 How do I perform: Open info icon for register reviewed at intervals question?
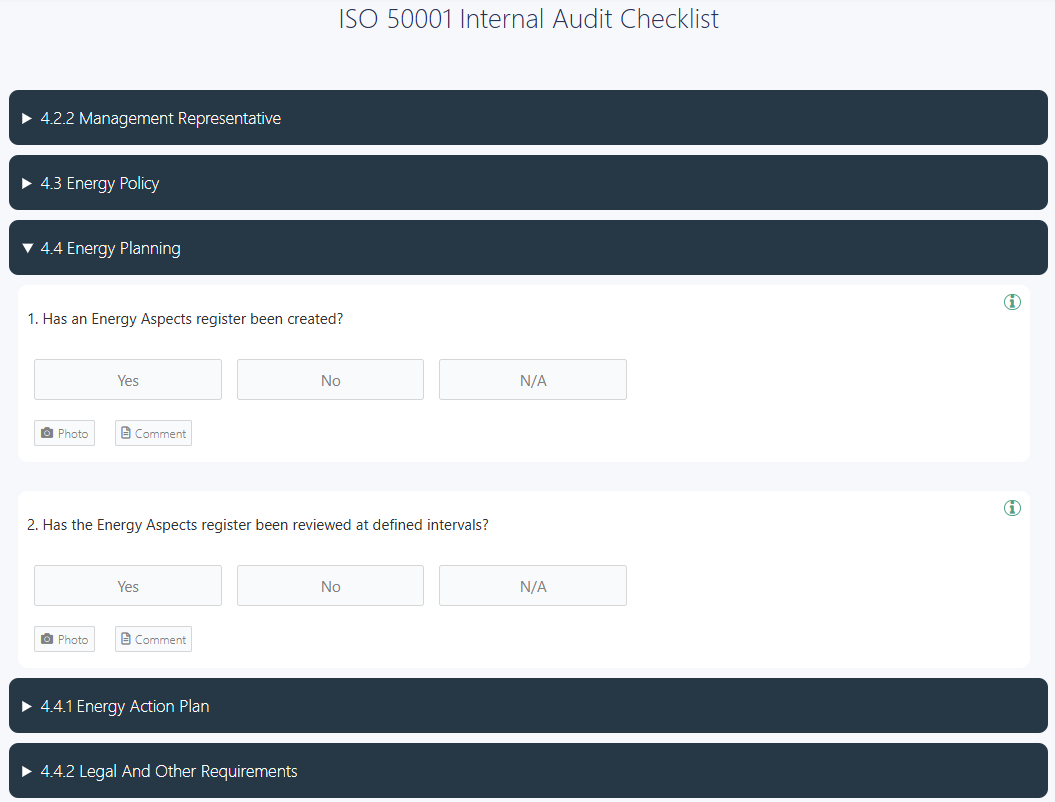coord(1012,508)
